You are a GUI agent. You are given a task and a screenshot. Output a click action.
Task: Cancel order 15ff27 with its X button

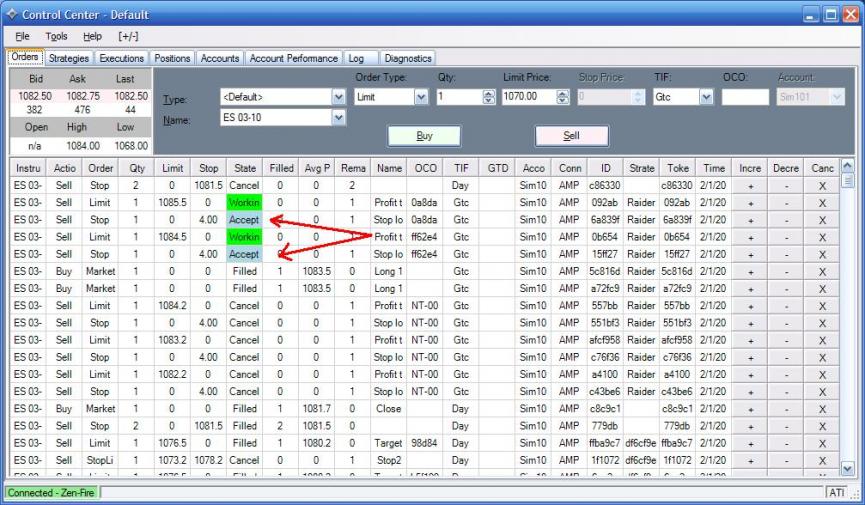coord(822,254)
